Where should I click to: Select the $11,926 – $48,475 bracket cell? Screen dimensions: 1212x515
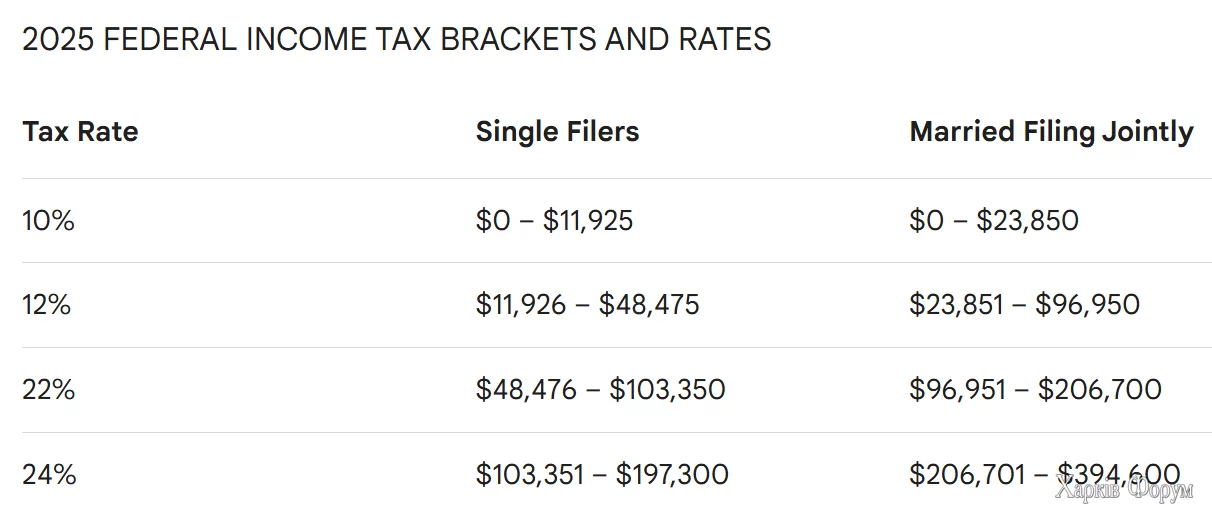pyautogui.click(x=587, y=305)
